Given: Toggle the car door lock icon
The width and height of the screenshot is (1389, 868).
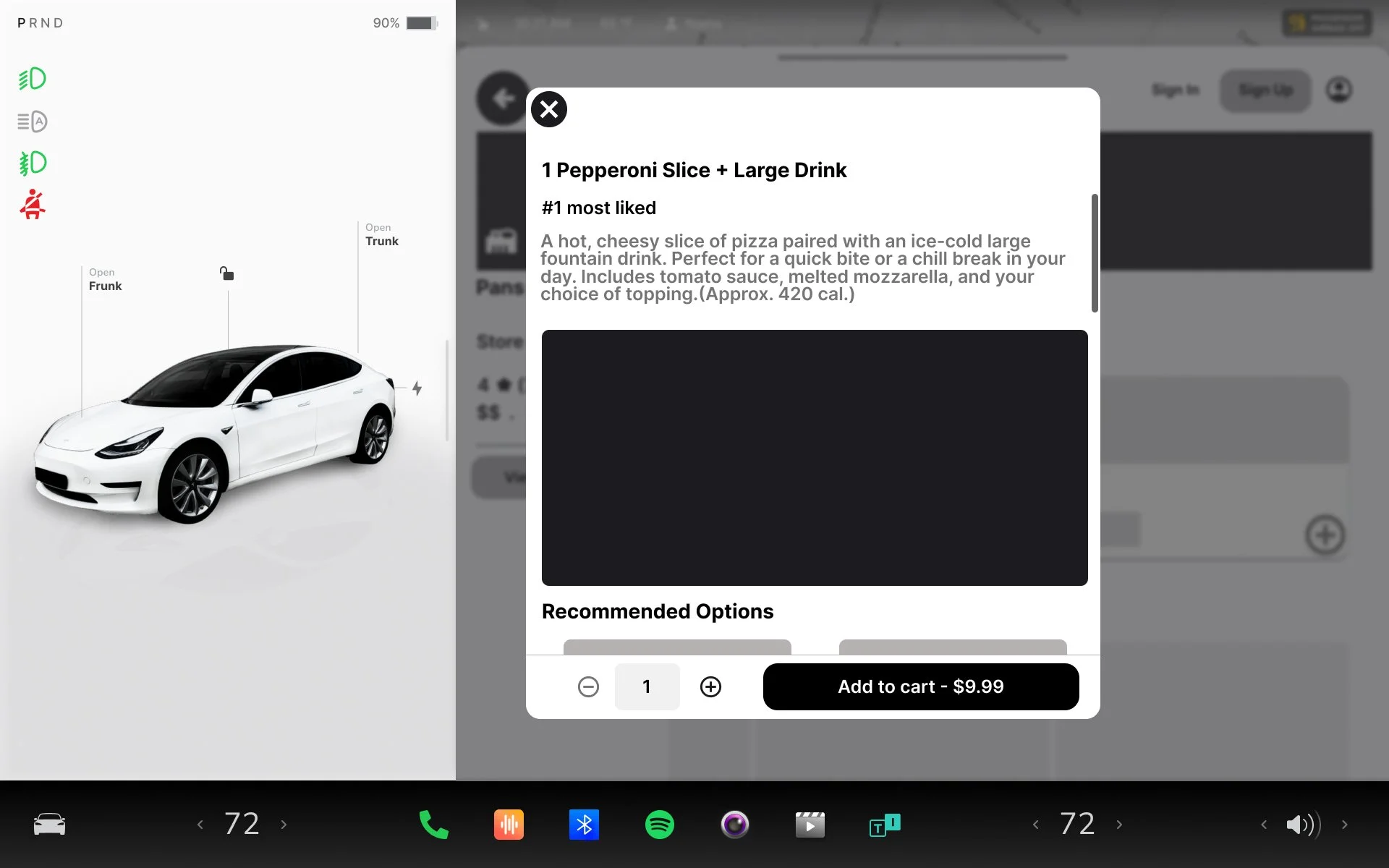Looking at the screenshot, I should pyautogui.click(x=226, y=273).
